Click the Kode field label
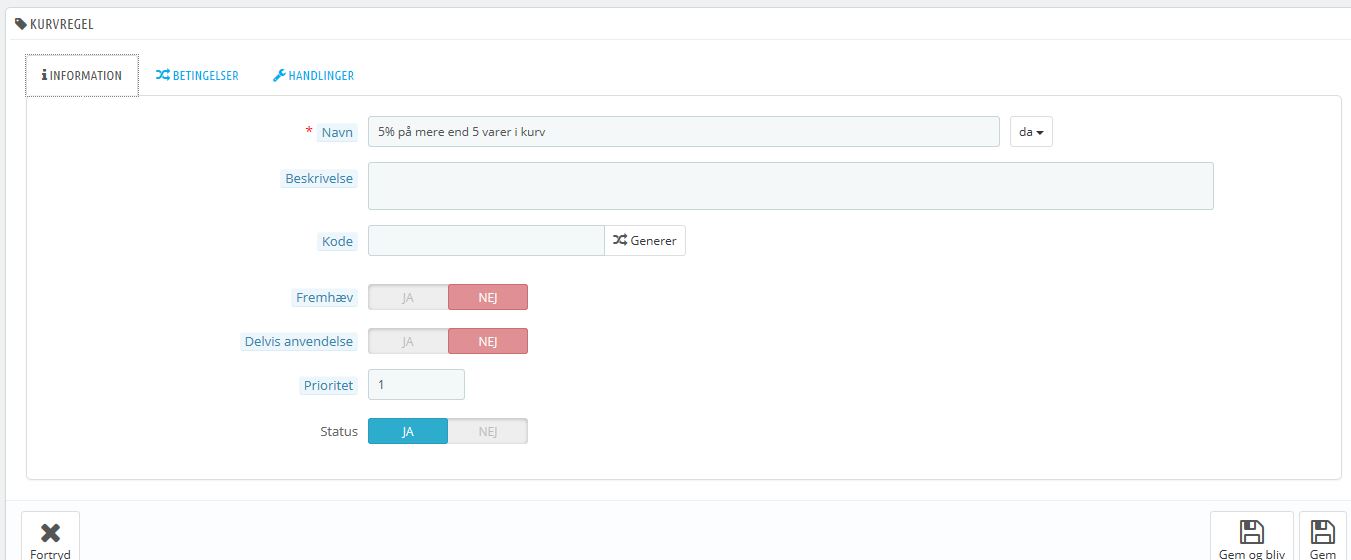Viewport: 1351px width, 560px height. (337, 241)
